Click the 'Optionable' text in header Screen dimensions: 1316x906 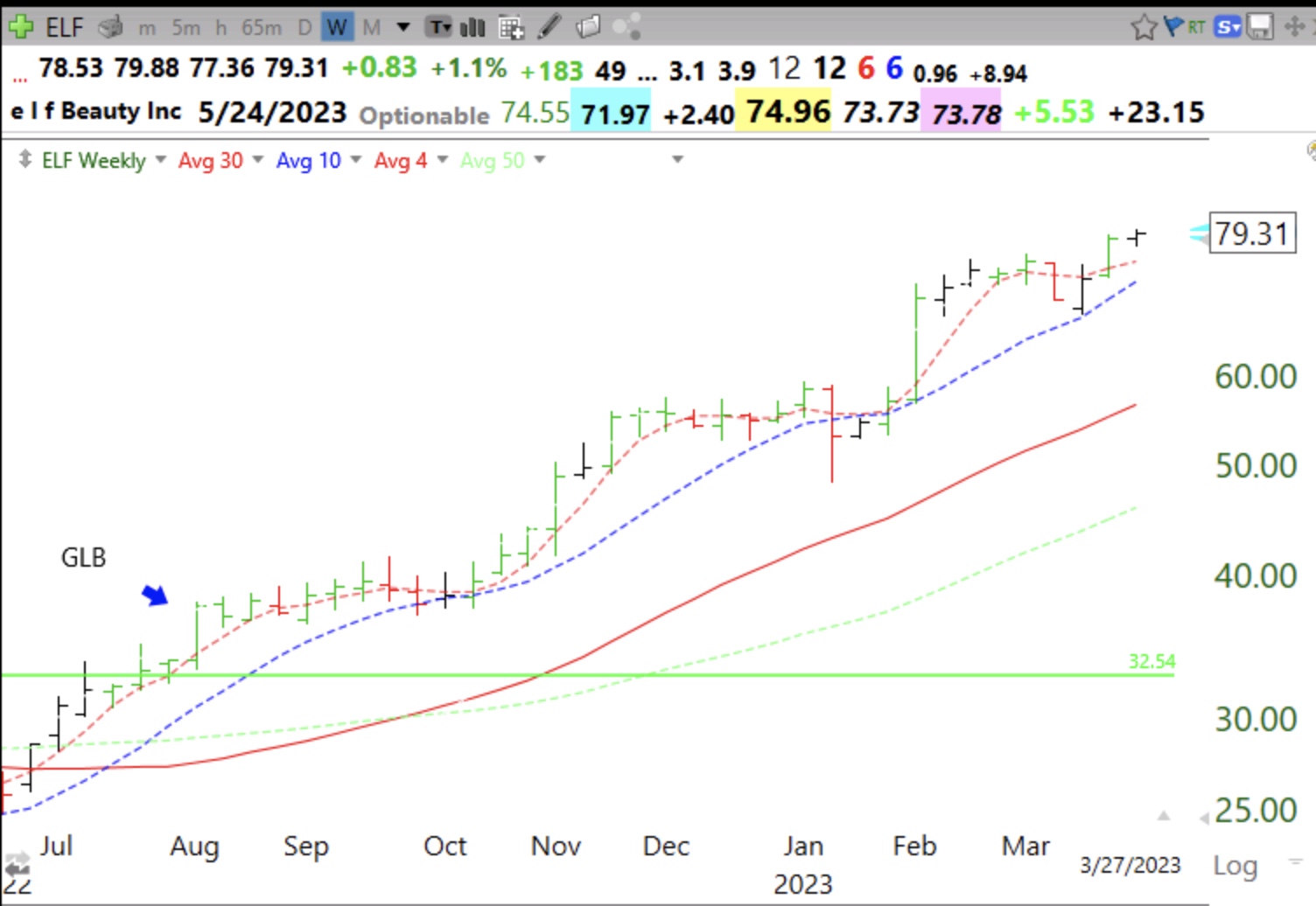pos(424,115)
